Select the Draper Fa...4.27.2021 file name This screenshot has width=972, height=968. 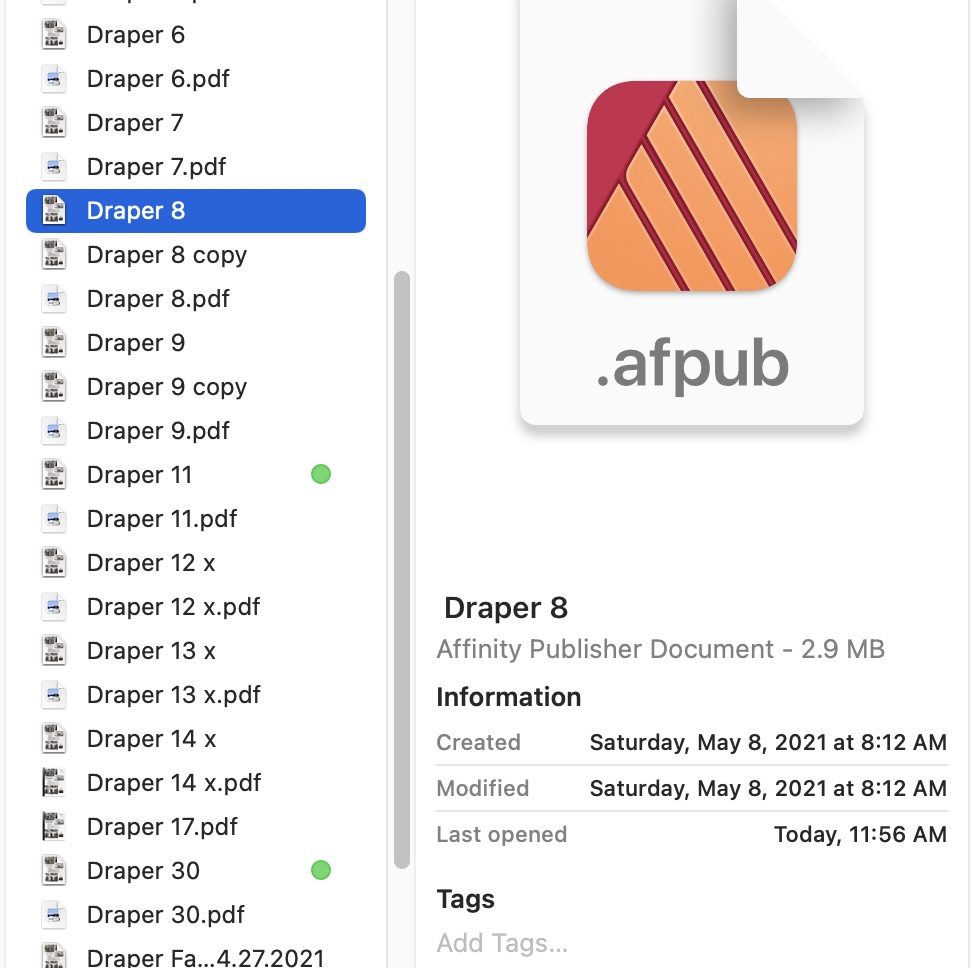click(x=206, y=957)
